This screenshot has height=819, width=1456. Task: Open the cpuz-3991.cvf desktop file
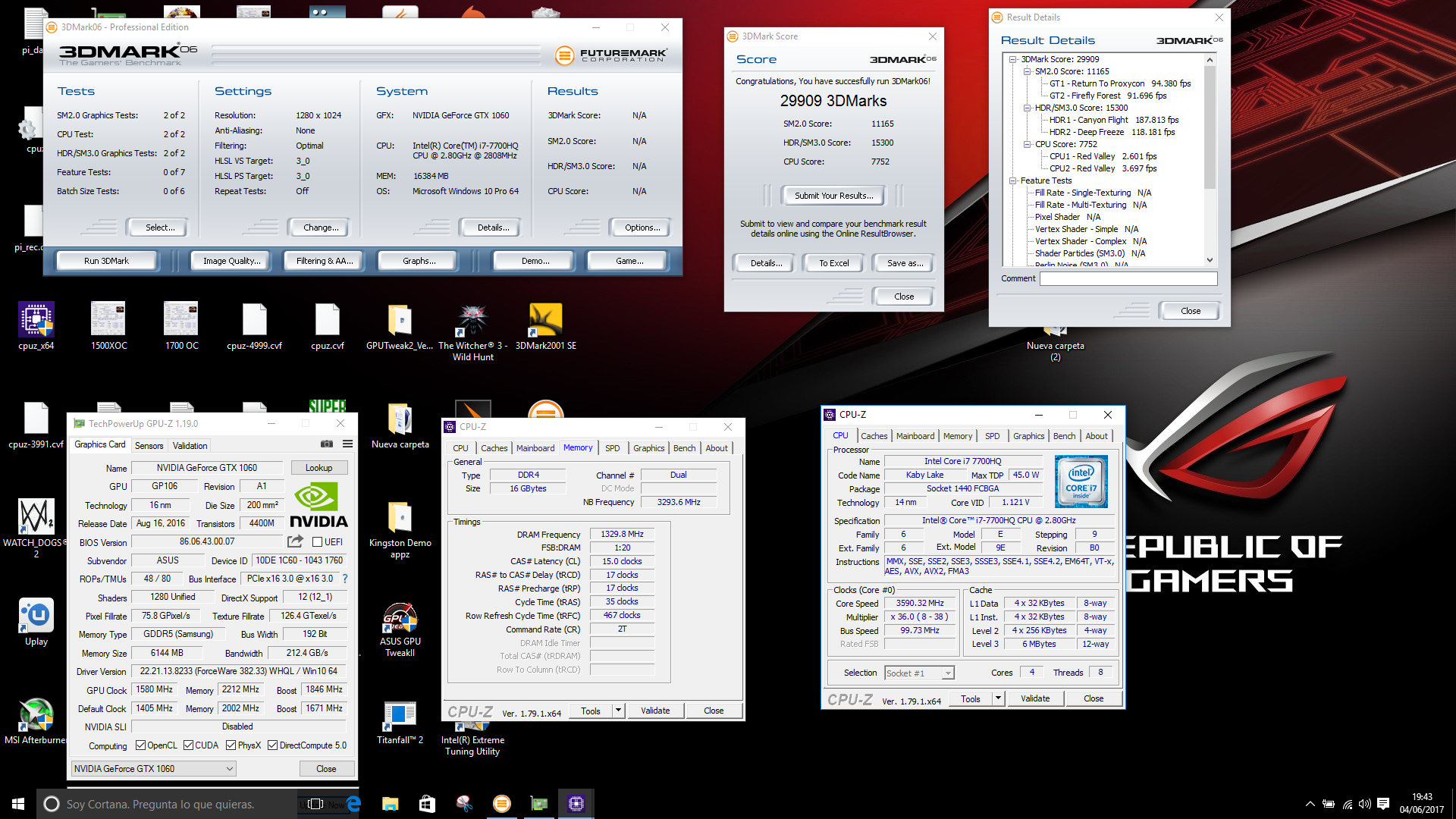coord(36,425)
